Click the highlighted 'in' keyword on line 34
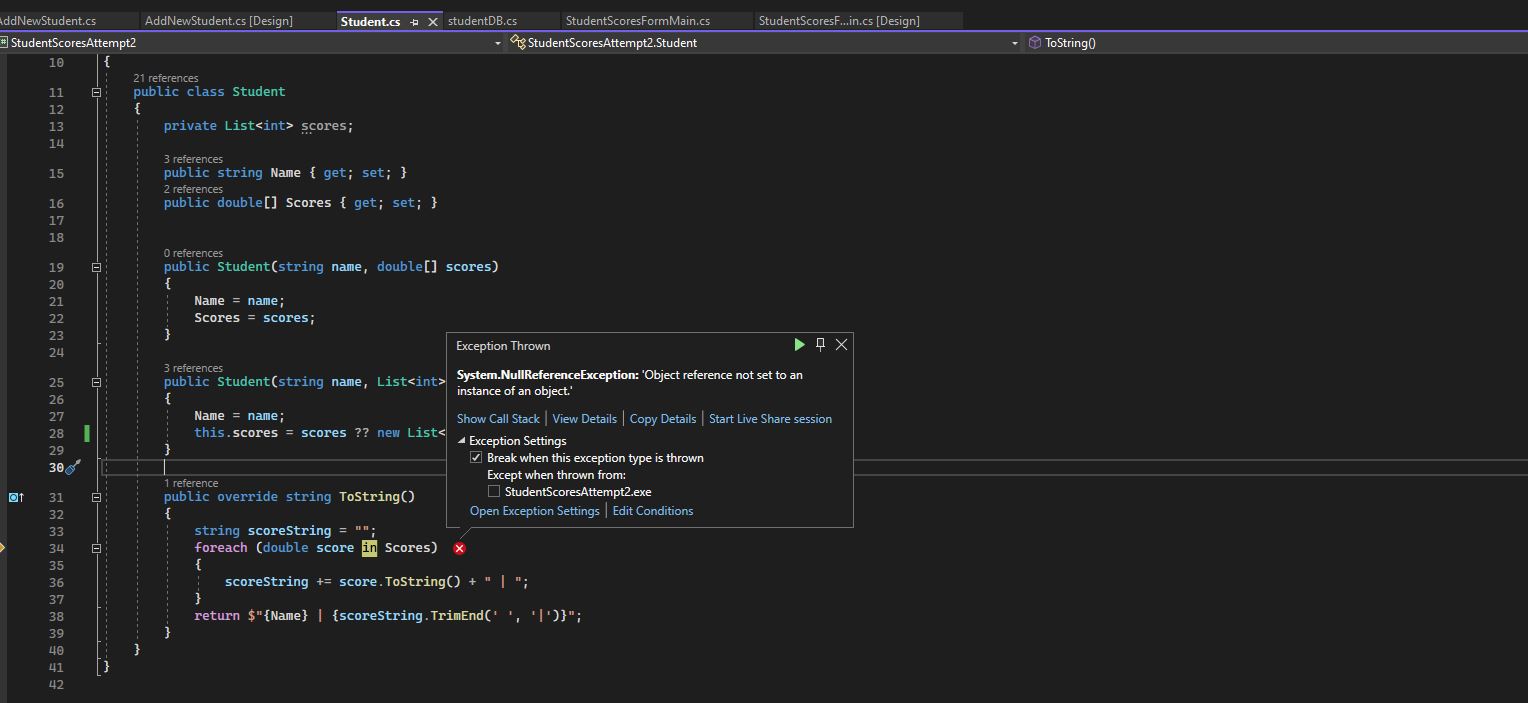 (370, 548)
